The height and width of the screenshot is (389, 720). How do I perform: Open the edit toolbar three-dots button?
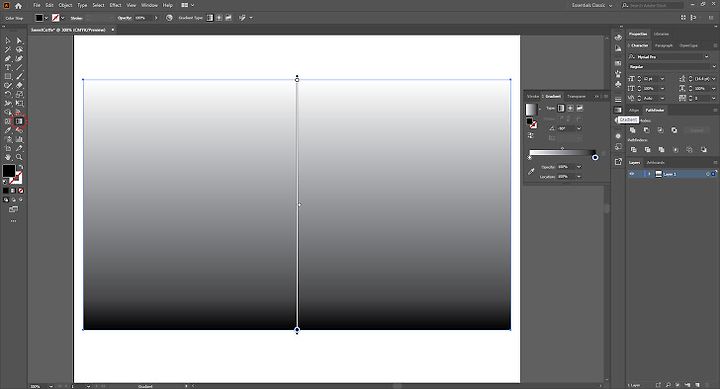point(13,221)
